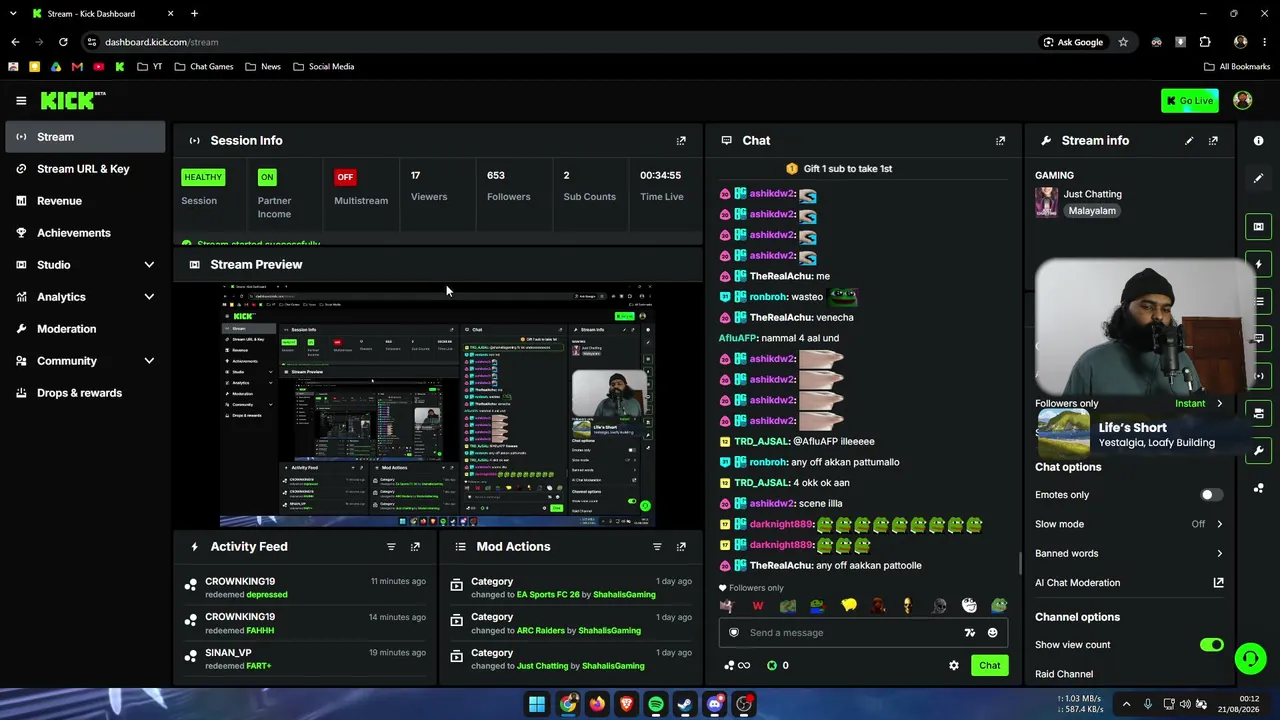Open the Social Media bookmark folder

(324, 67)
